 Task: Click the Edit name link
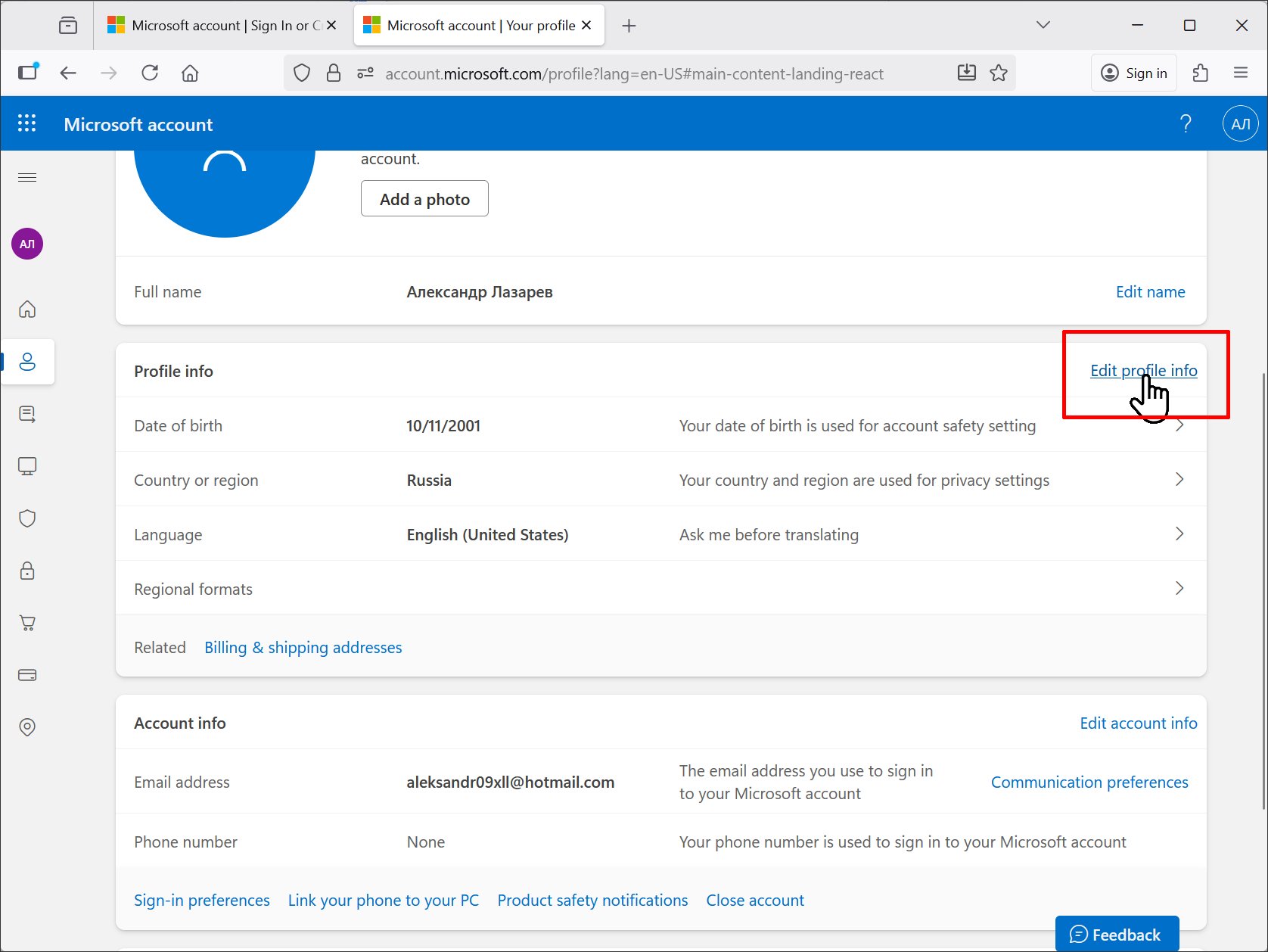coord(1150,292)
